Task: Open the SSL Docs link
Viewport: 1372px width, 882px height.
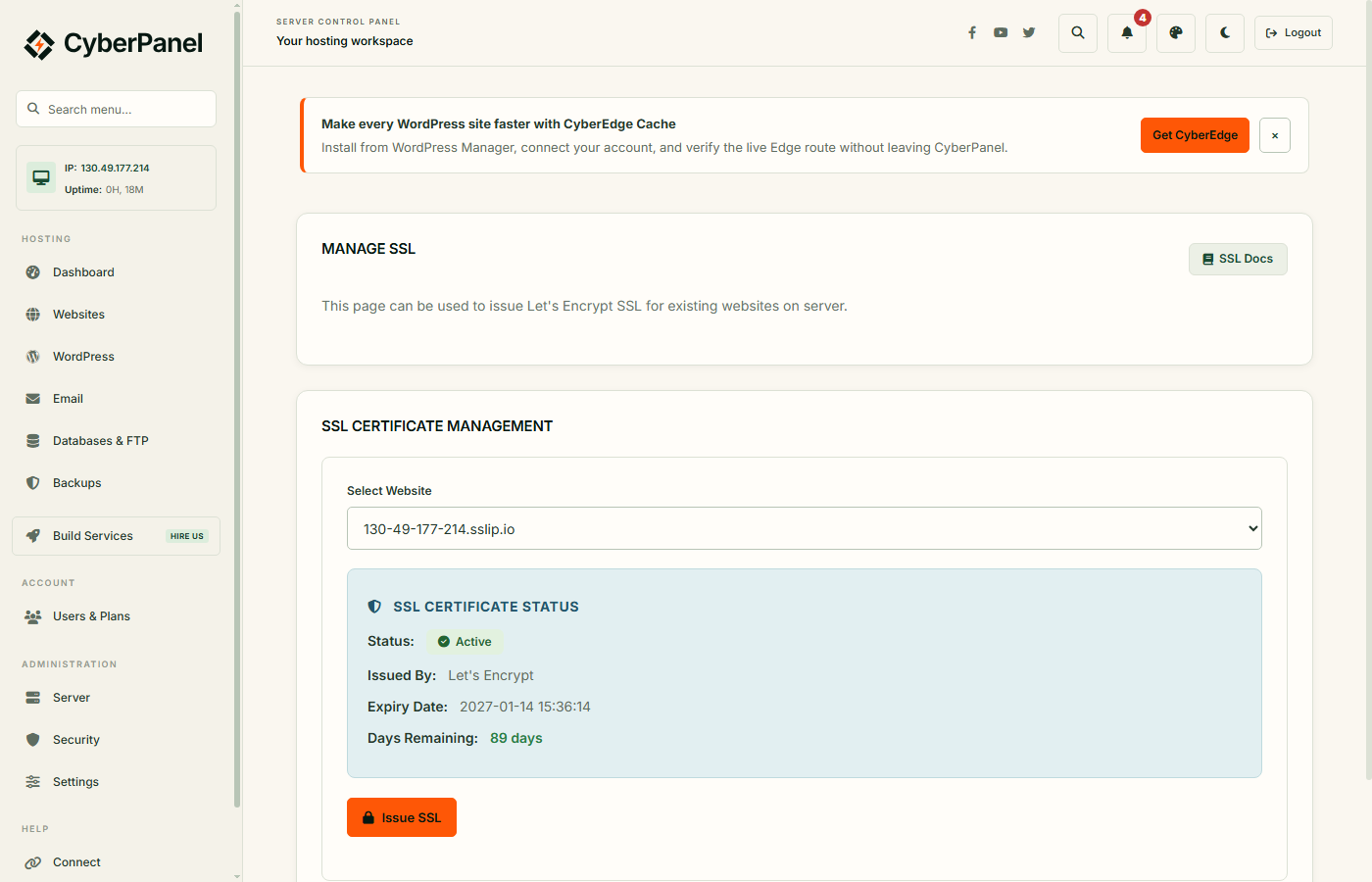Action: [x=1238, y=259]
